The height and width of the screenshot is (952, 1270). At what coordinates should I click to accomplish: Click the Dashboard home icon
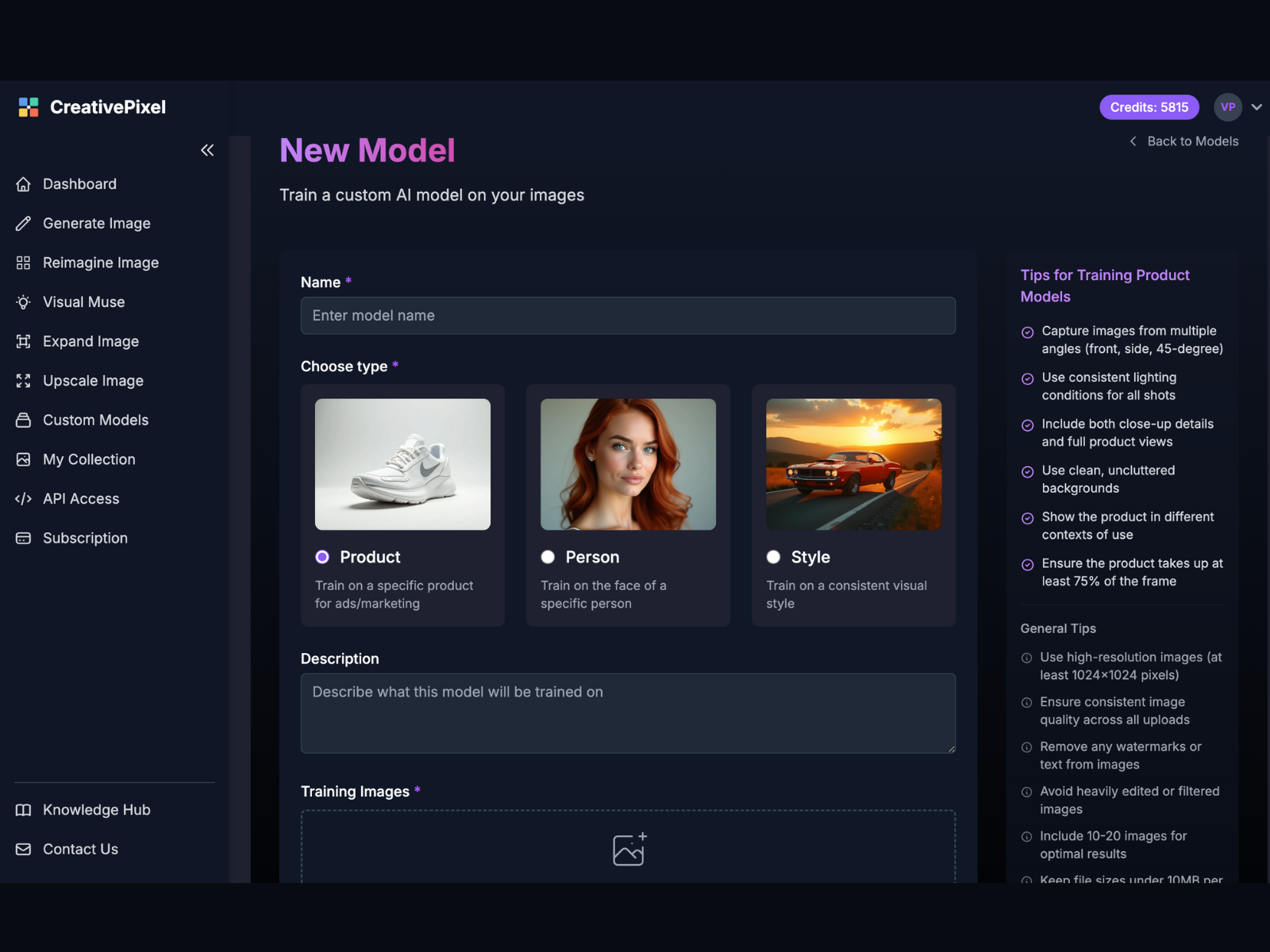(x=23, y=184)
